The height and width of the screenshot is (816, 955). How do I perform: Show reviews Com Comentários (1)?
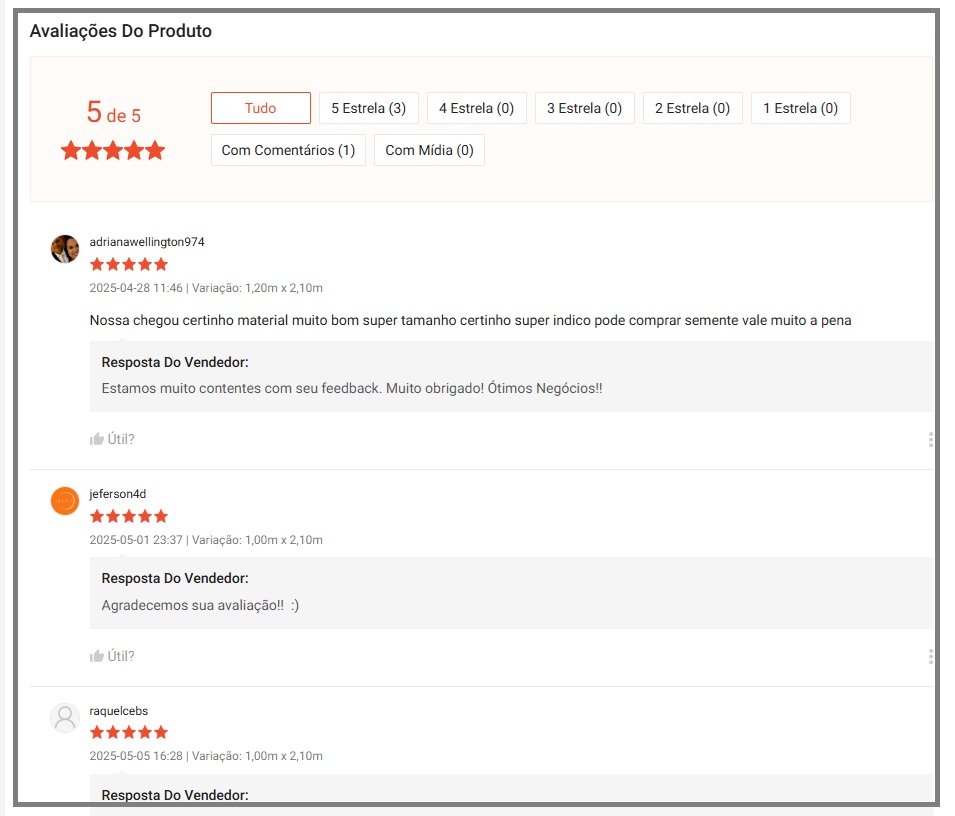coord(288,150)
